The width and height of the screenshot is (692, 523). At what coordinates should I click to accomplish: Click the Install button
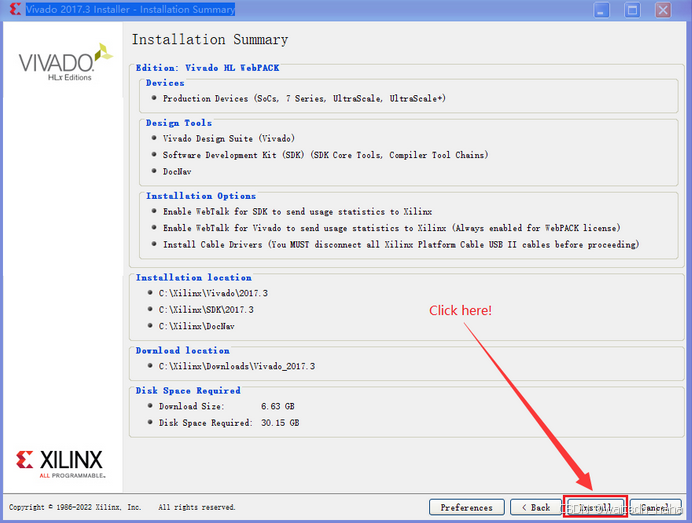(595, 507)
